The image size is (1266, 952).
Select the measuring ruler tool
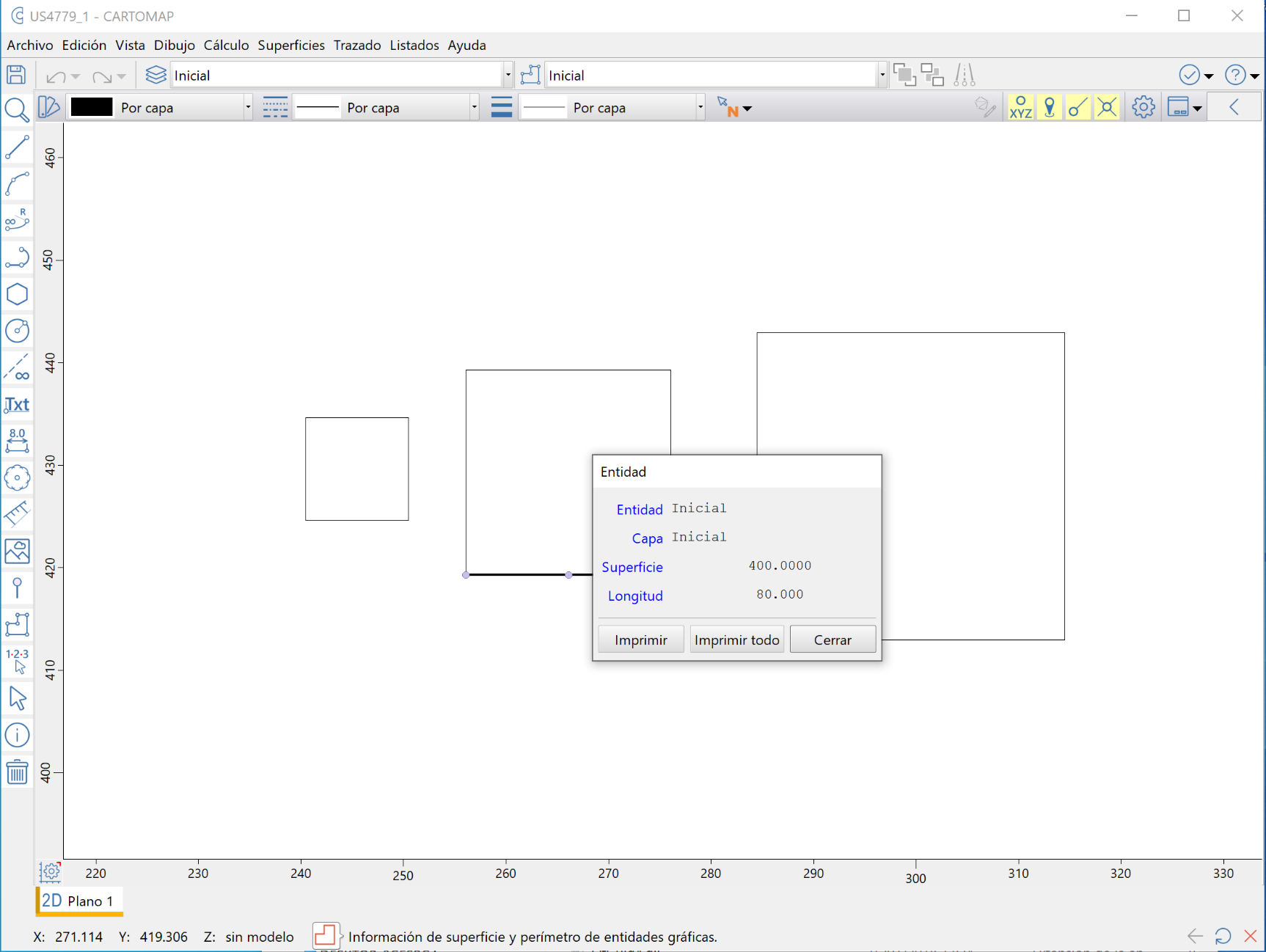17,513
